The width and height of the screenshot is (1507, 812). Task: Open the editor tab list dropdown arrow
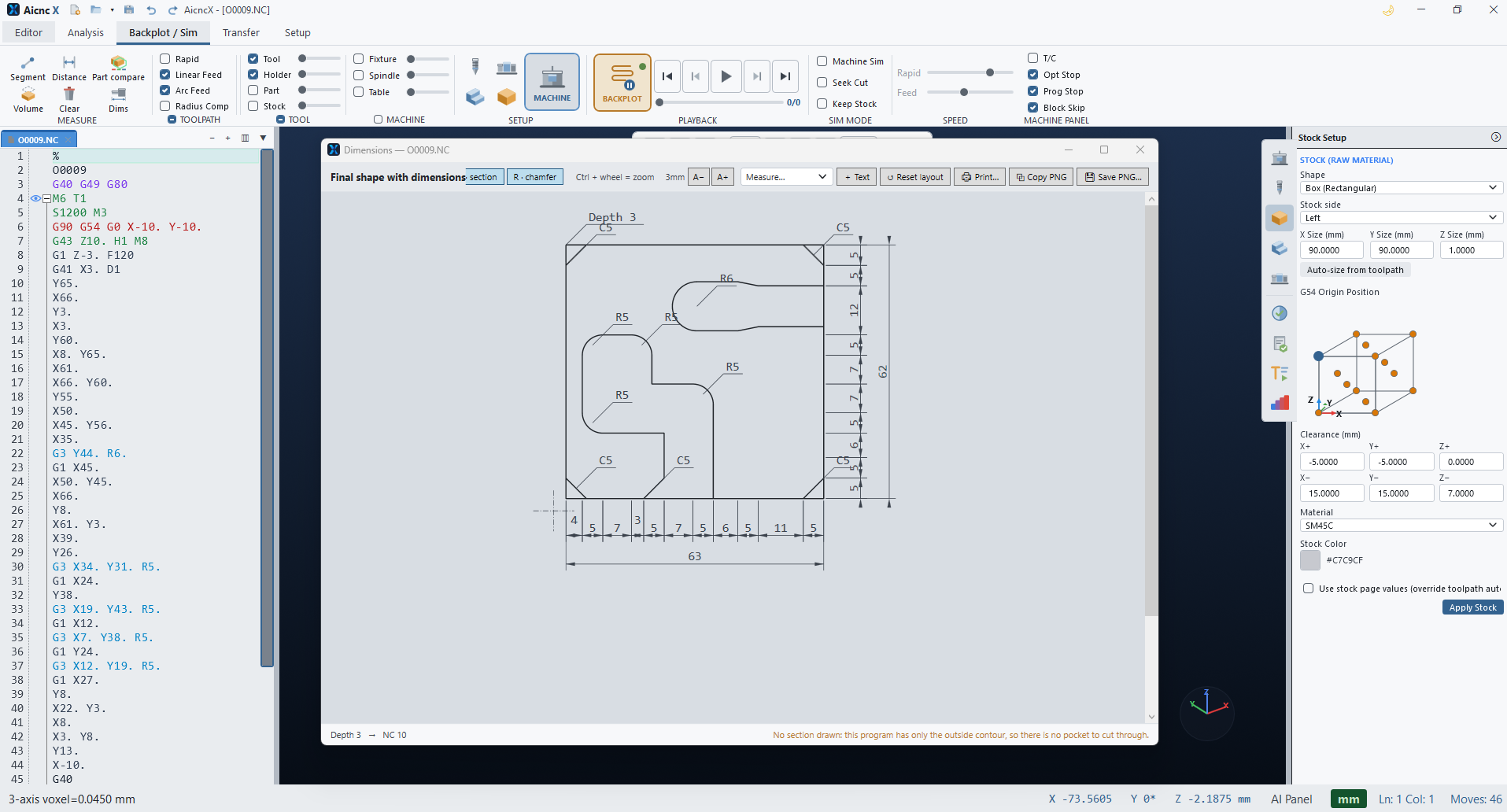[x=263, y=138]
